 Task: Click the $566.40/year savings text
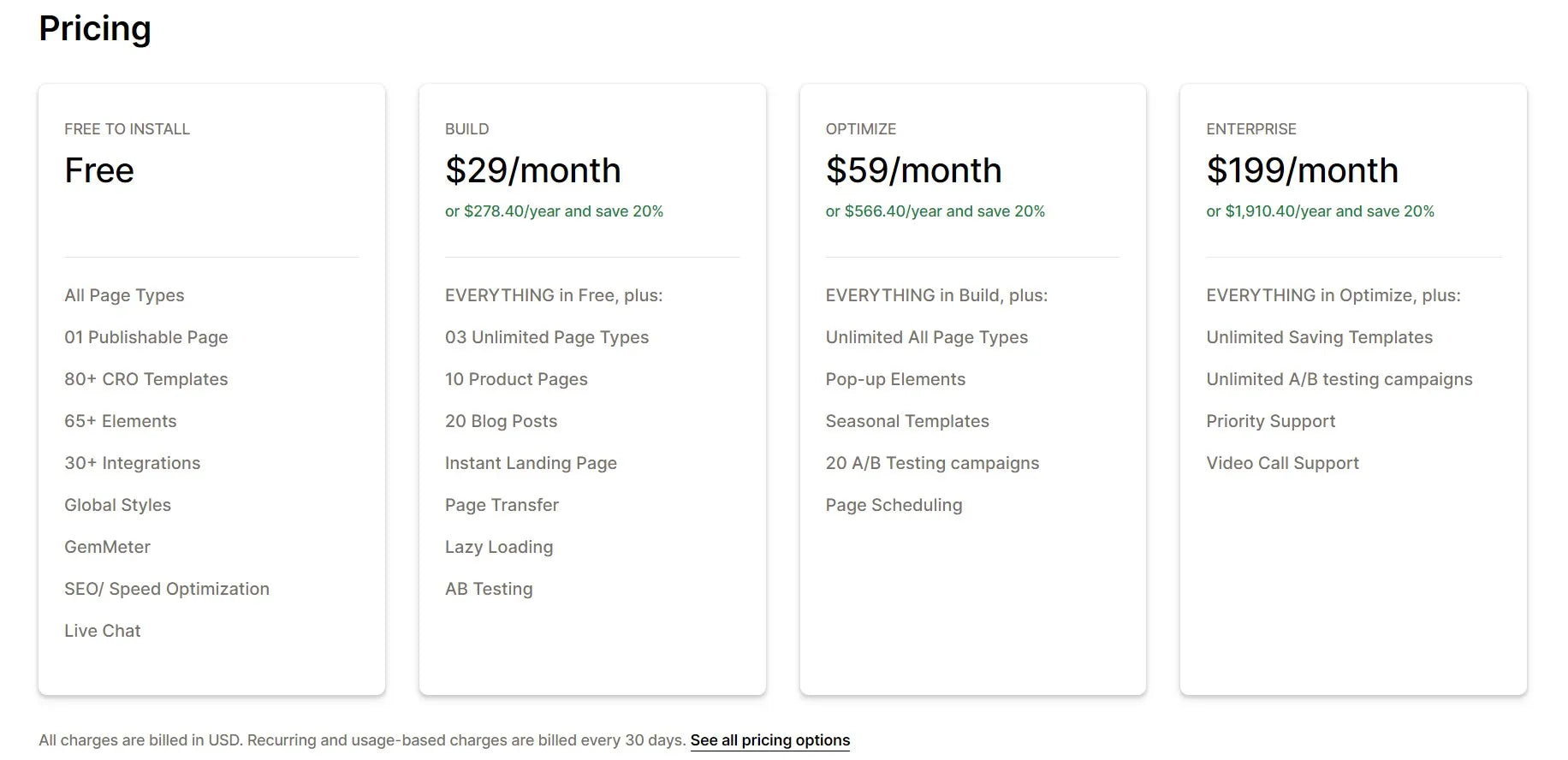pos(935,211)
